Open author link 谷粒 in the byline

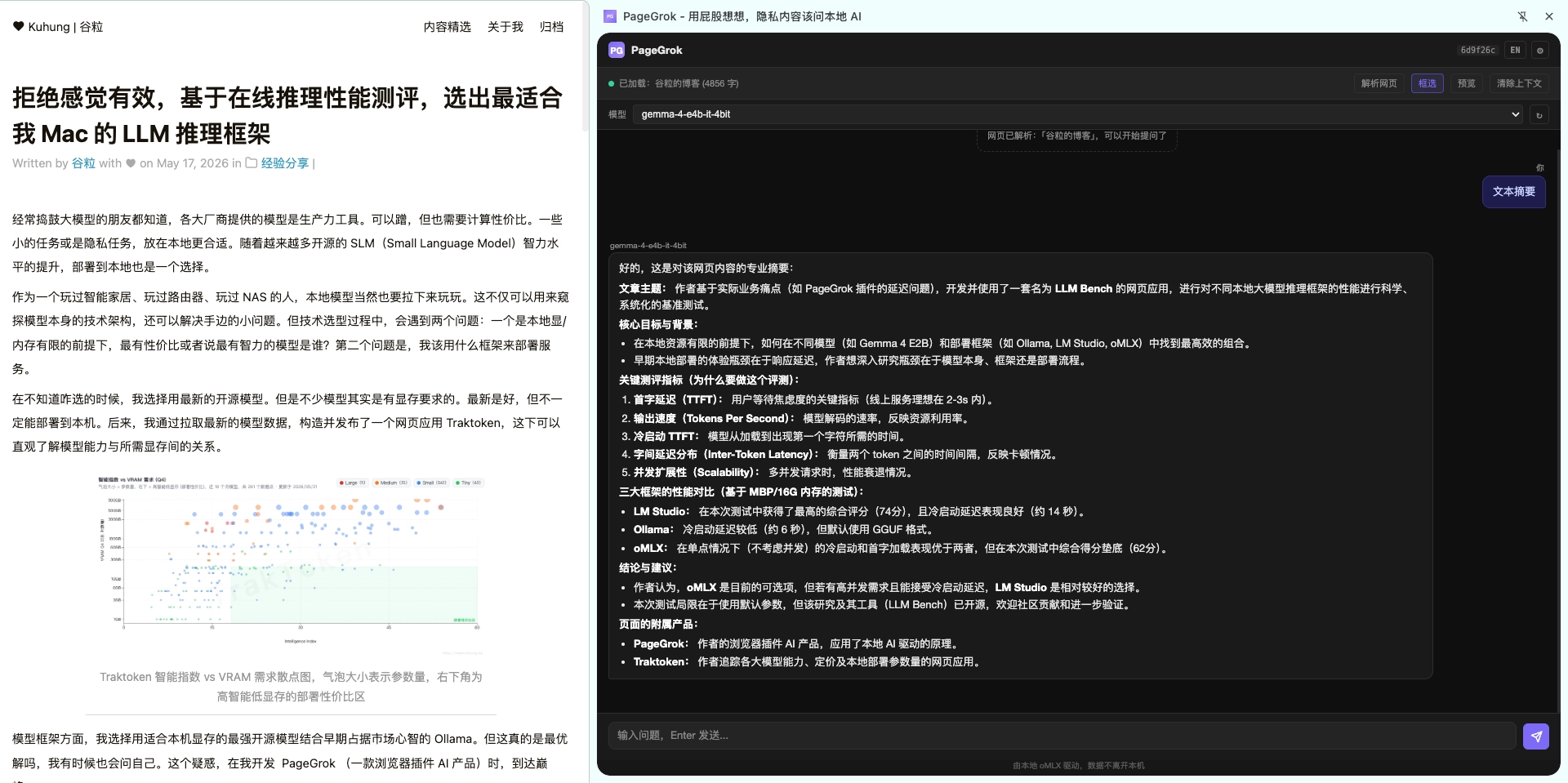pyautogui.click(x=83, y=163)
